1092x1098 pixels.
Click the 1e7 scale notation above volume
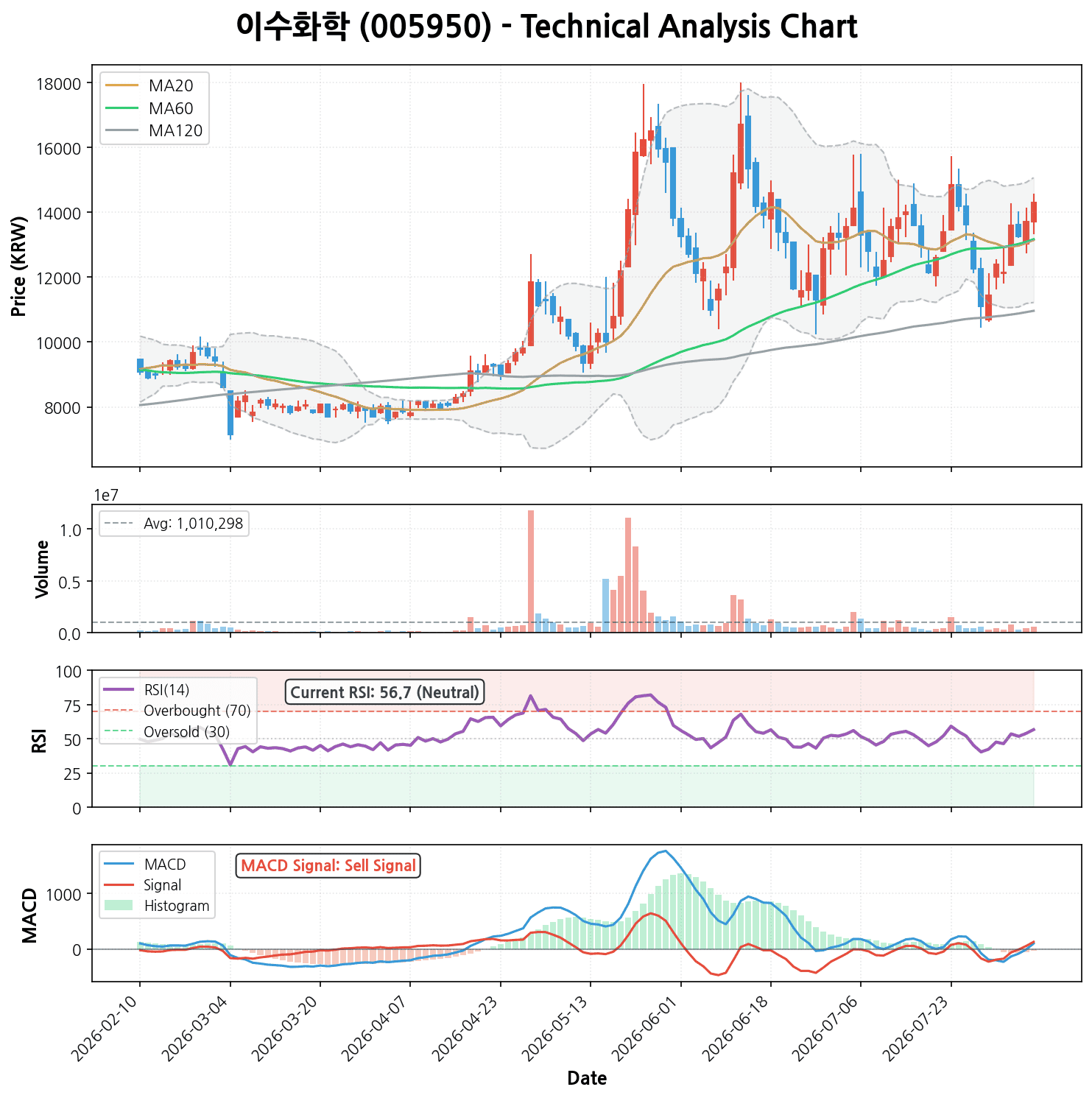click(x=105, y=496)
